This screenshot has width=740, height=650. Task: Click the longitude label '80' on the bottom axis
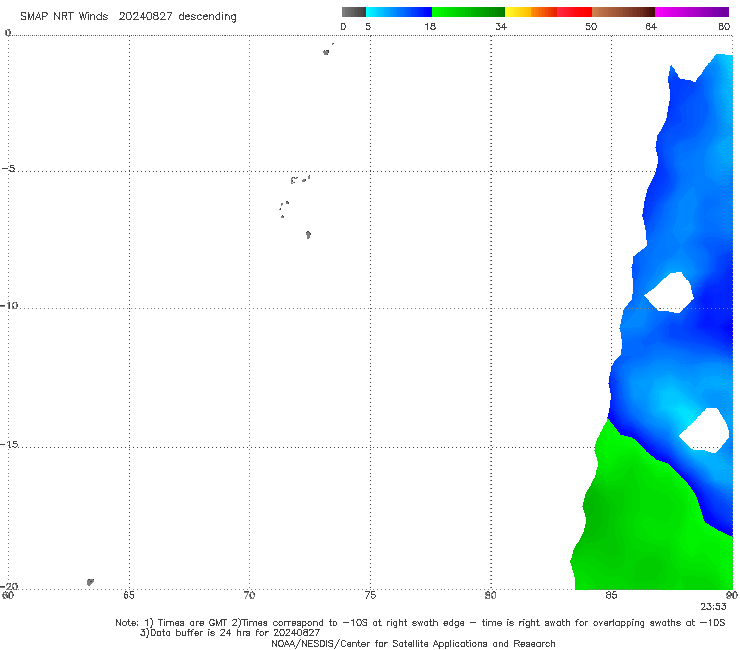tap(490, 595)
